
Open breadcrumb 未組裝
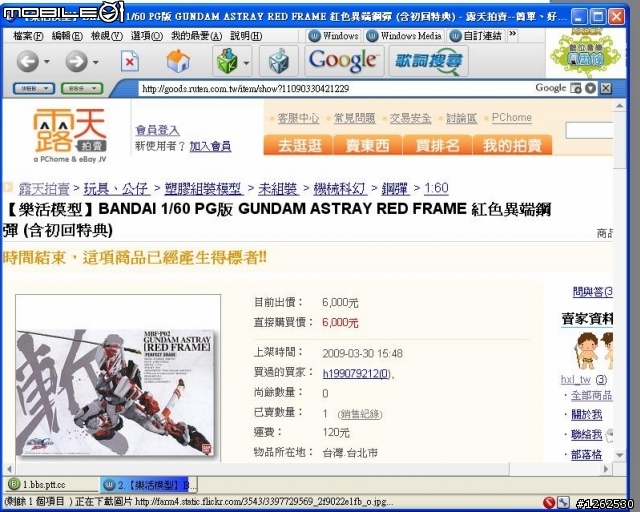[x=278, y=189]
